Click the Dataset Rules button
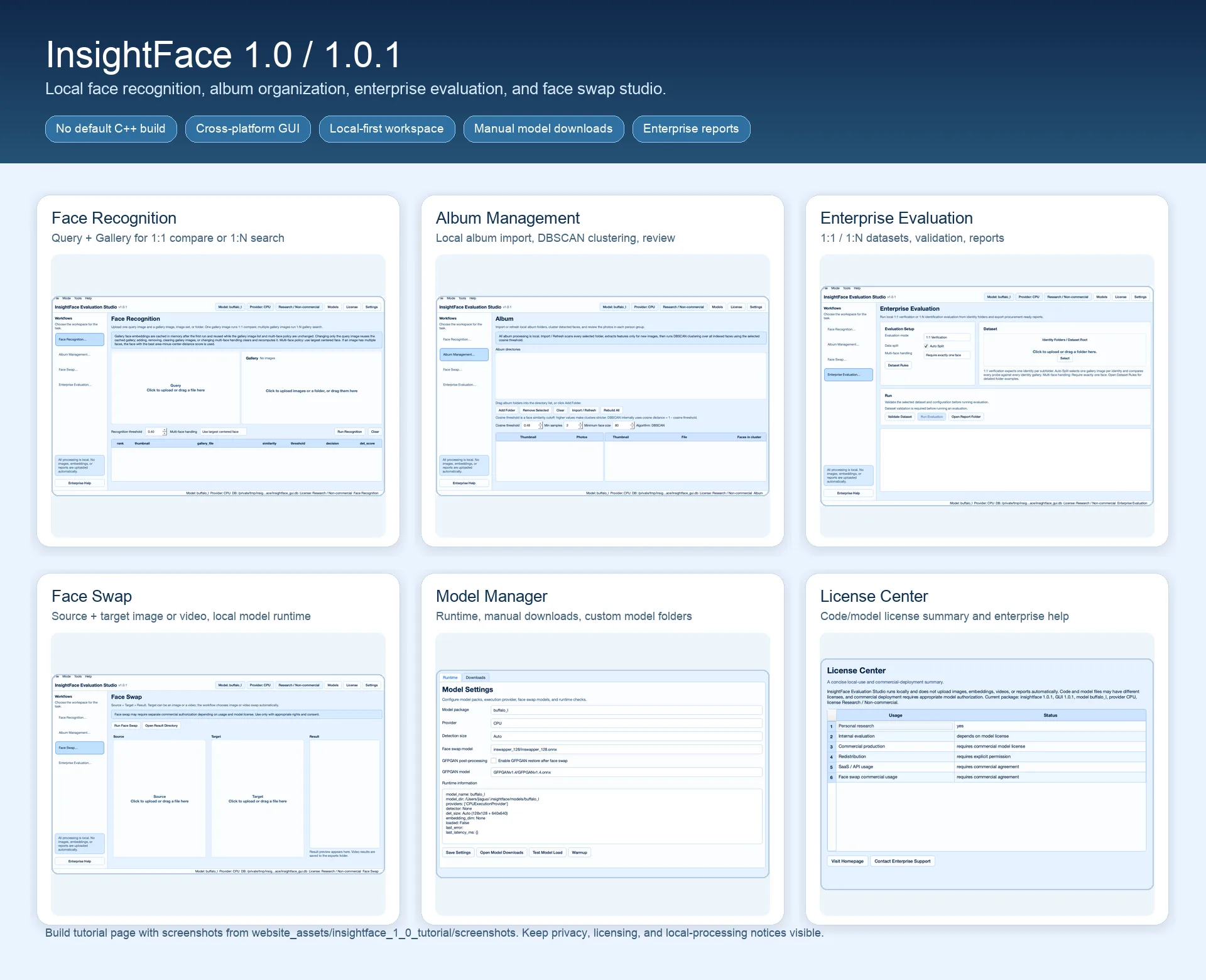The image size is (1206, 980). [898, 365]
